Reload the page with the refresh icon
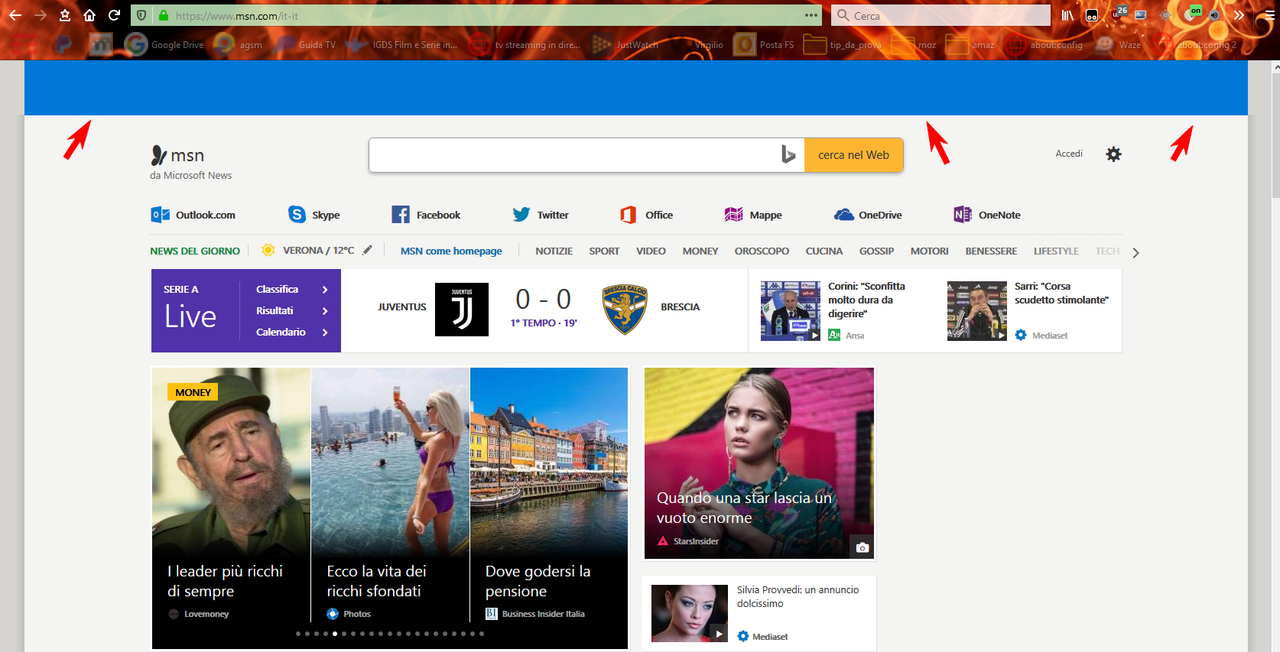The image size is (1280, 652). point(115,15)
